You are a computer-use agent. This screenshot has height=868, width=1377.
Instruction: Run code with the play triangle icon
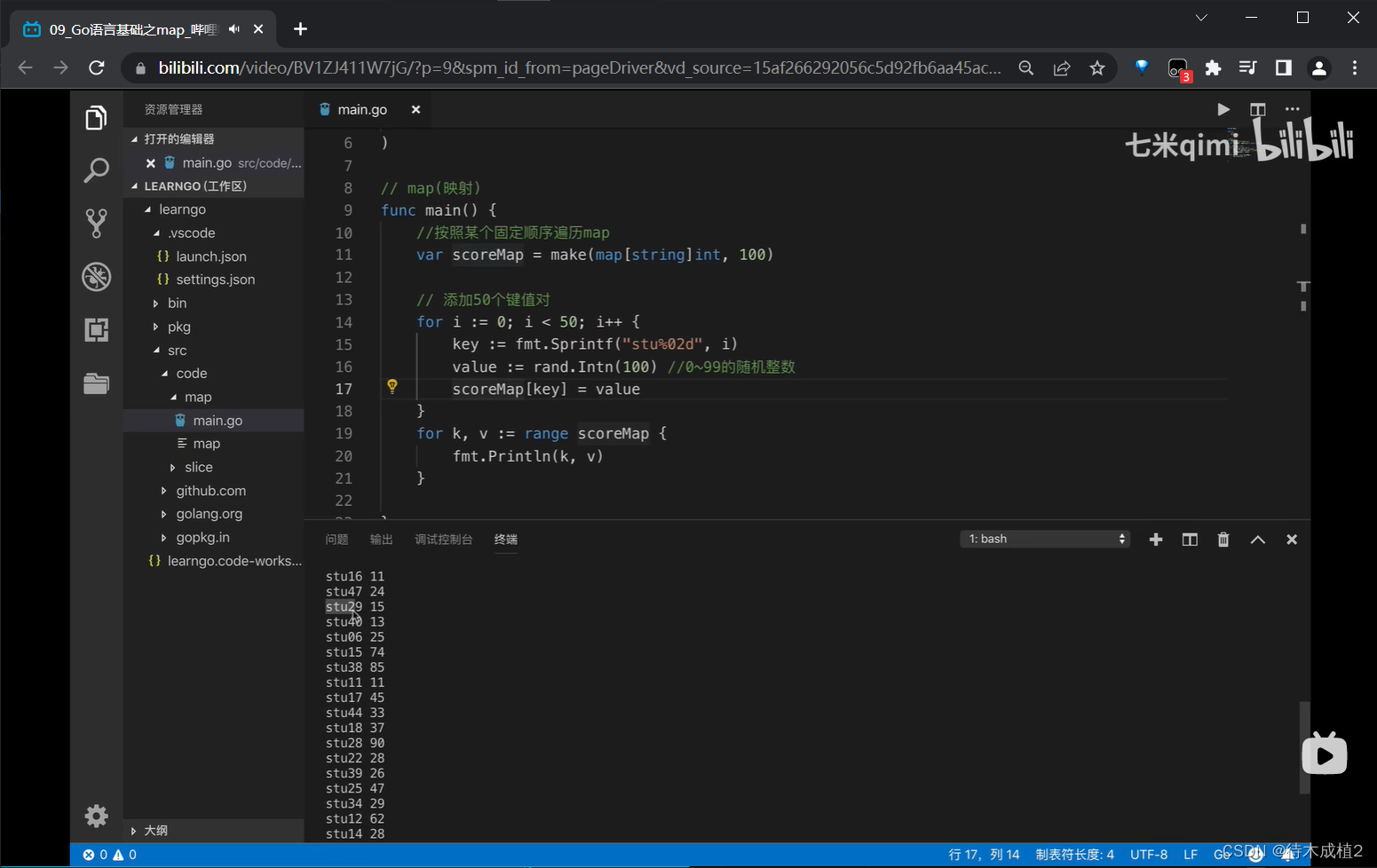[x=1223, y=109]
